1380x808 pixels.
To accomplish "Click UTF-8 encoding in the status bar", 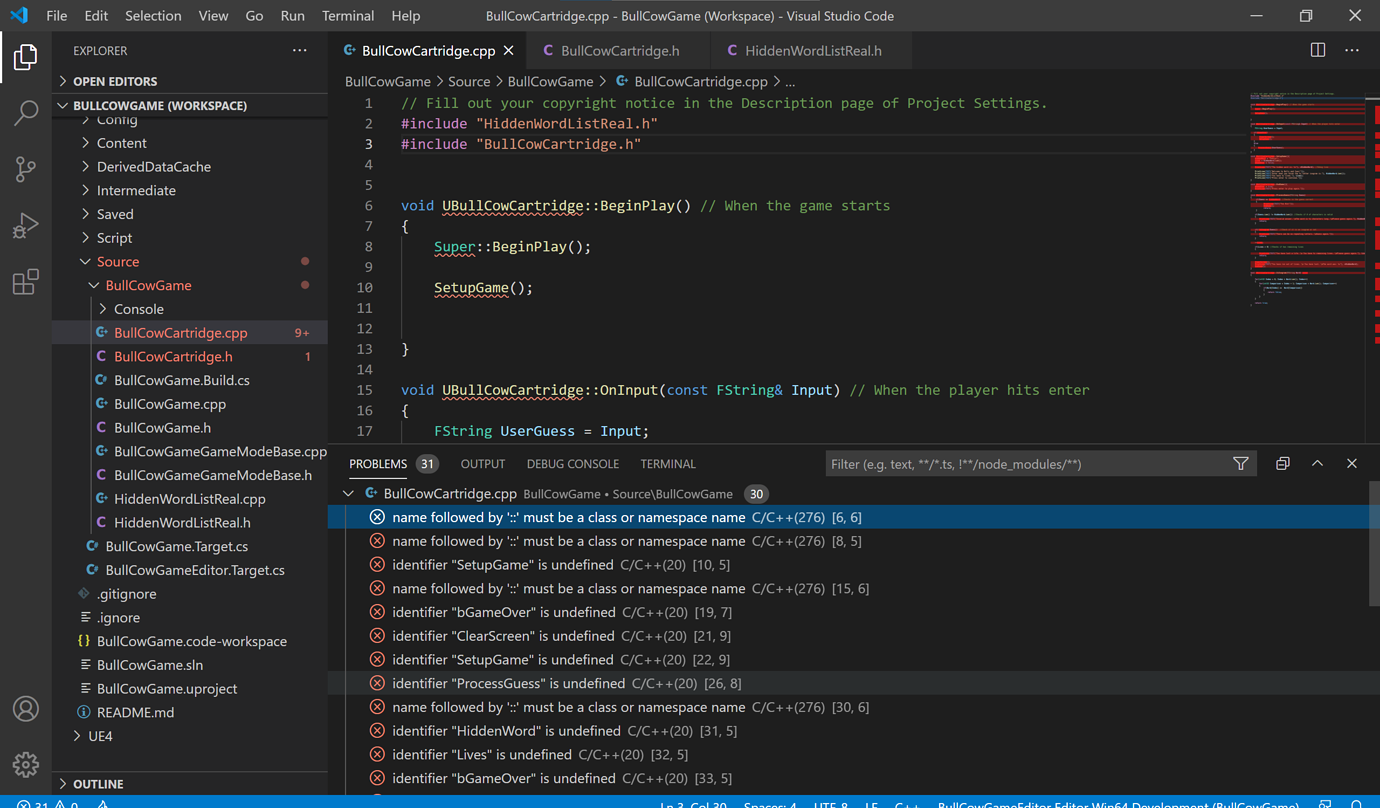I will click(x=828, y=803).
